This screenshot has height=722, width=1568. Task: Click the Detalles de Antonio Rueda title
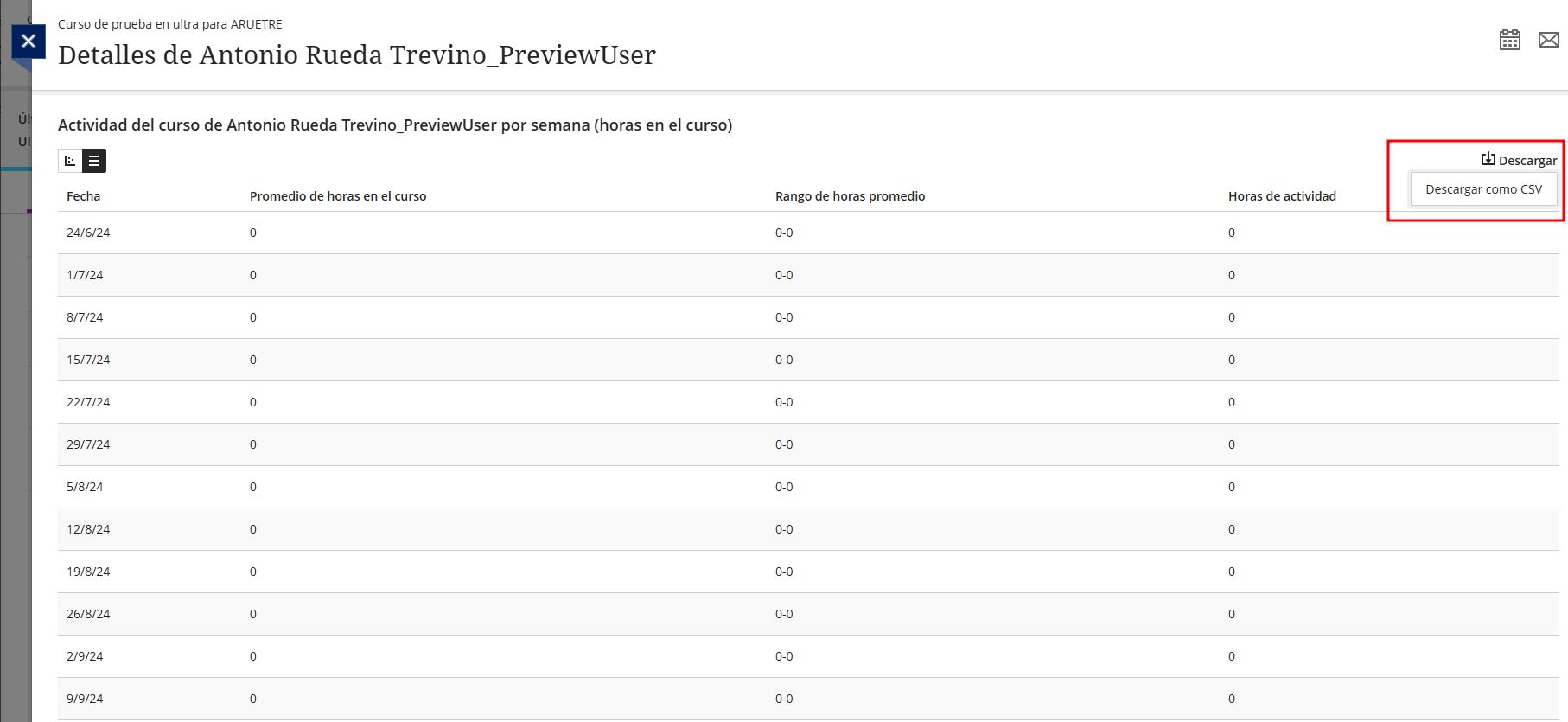point(356,55)
